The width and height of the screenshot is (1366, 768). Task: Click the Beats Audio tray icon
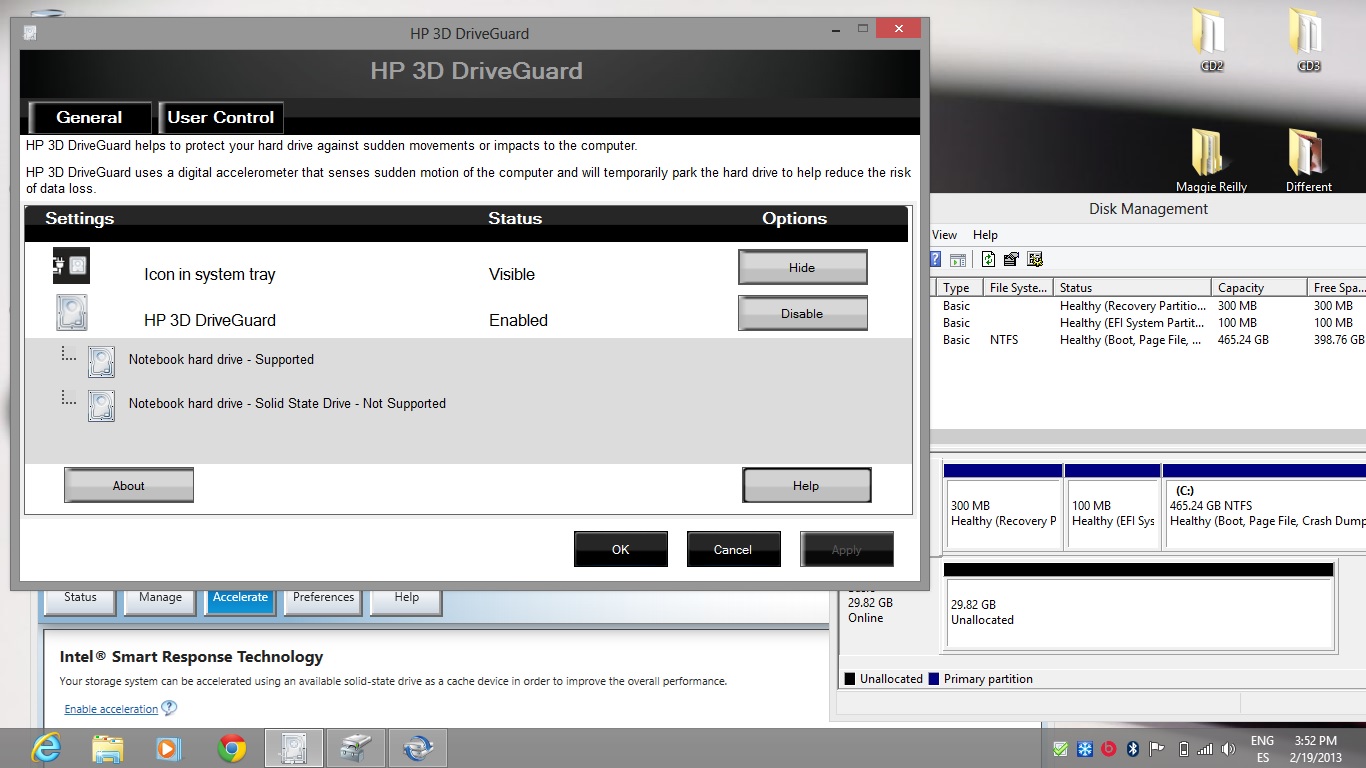point(1109,749)
